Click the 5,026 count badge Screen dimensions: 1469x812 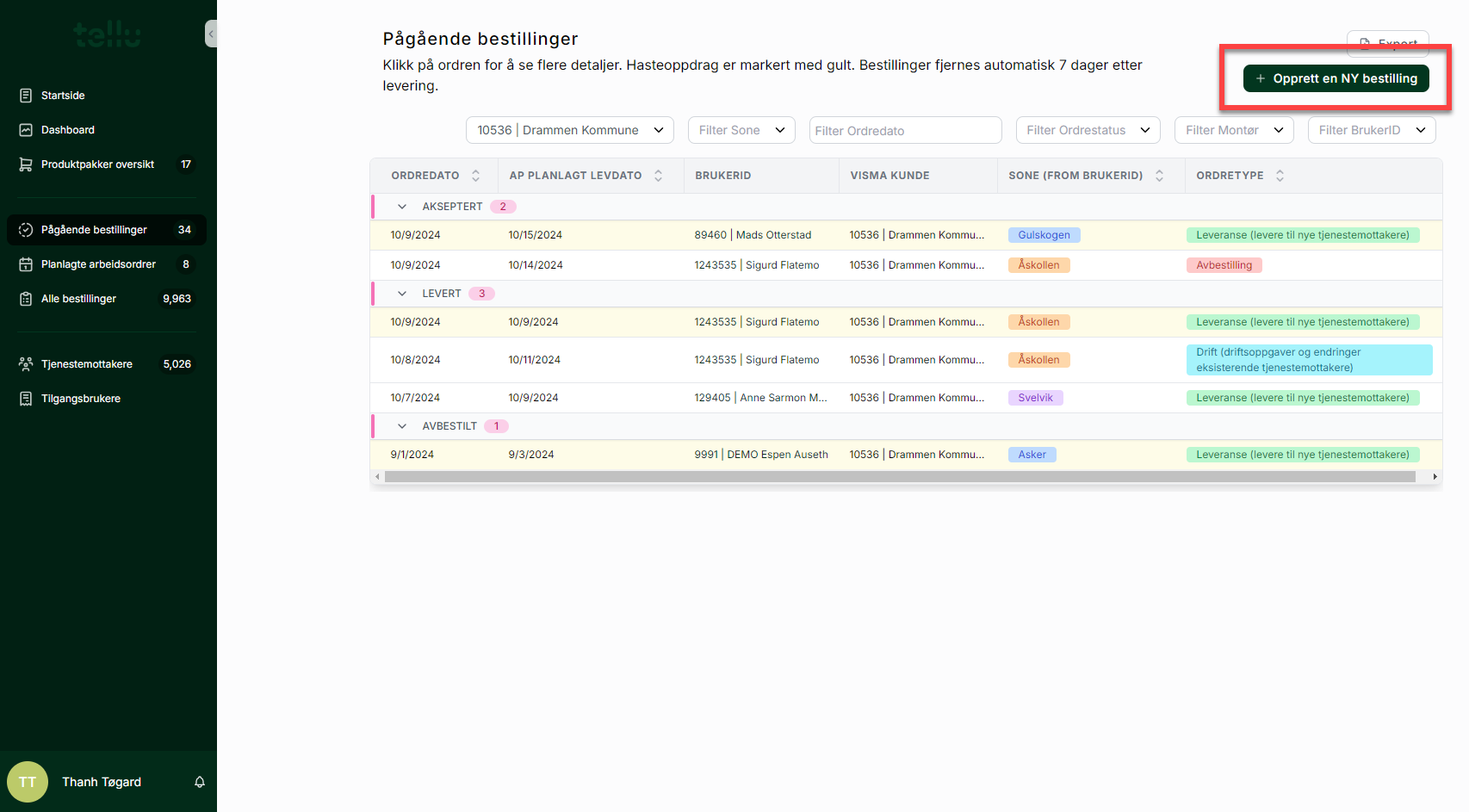coord(177,364)
